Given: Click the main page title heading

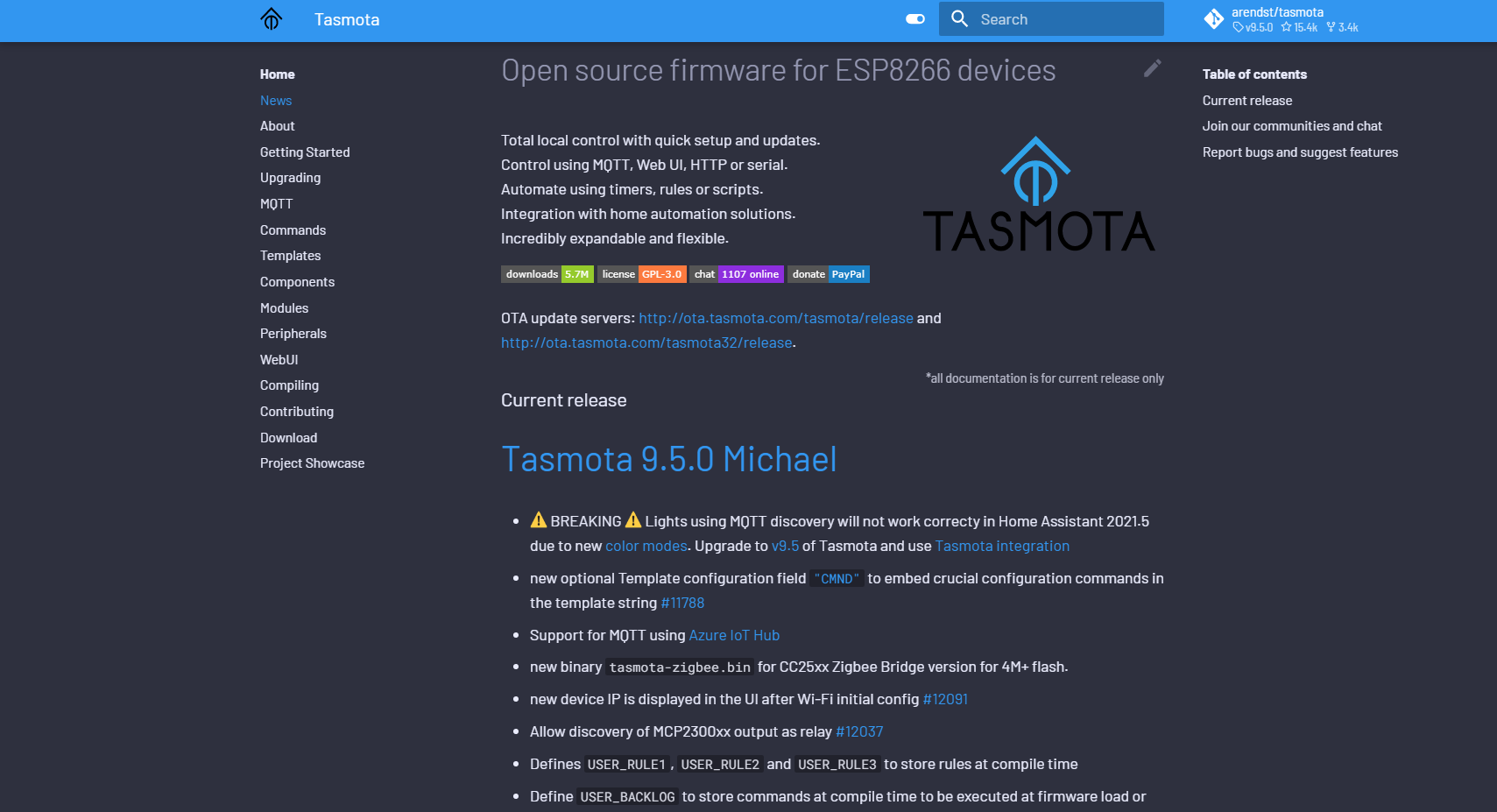Looking at the screenshot, I should (x=778, y=70).
